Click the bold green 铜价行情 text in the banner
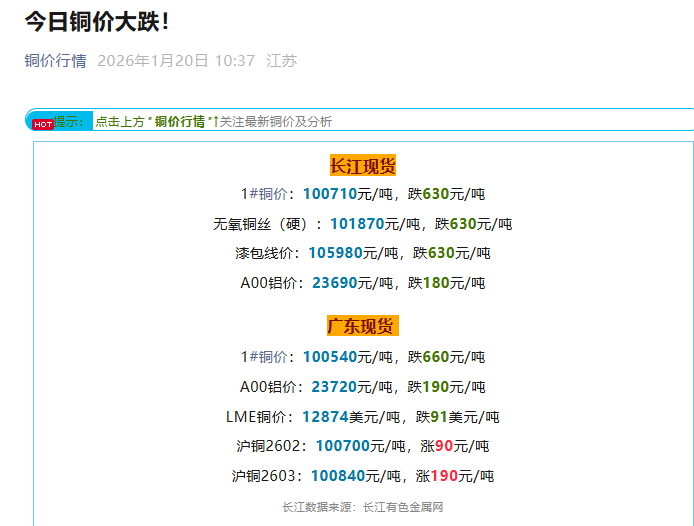This screenshot has height=526, width=694. coord(180,122)
